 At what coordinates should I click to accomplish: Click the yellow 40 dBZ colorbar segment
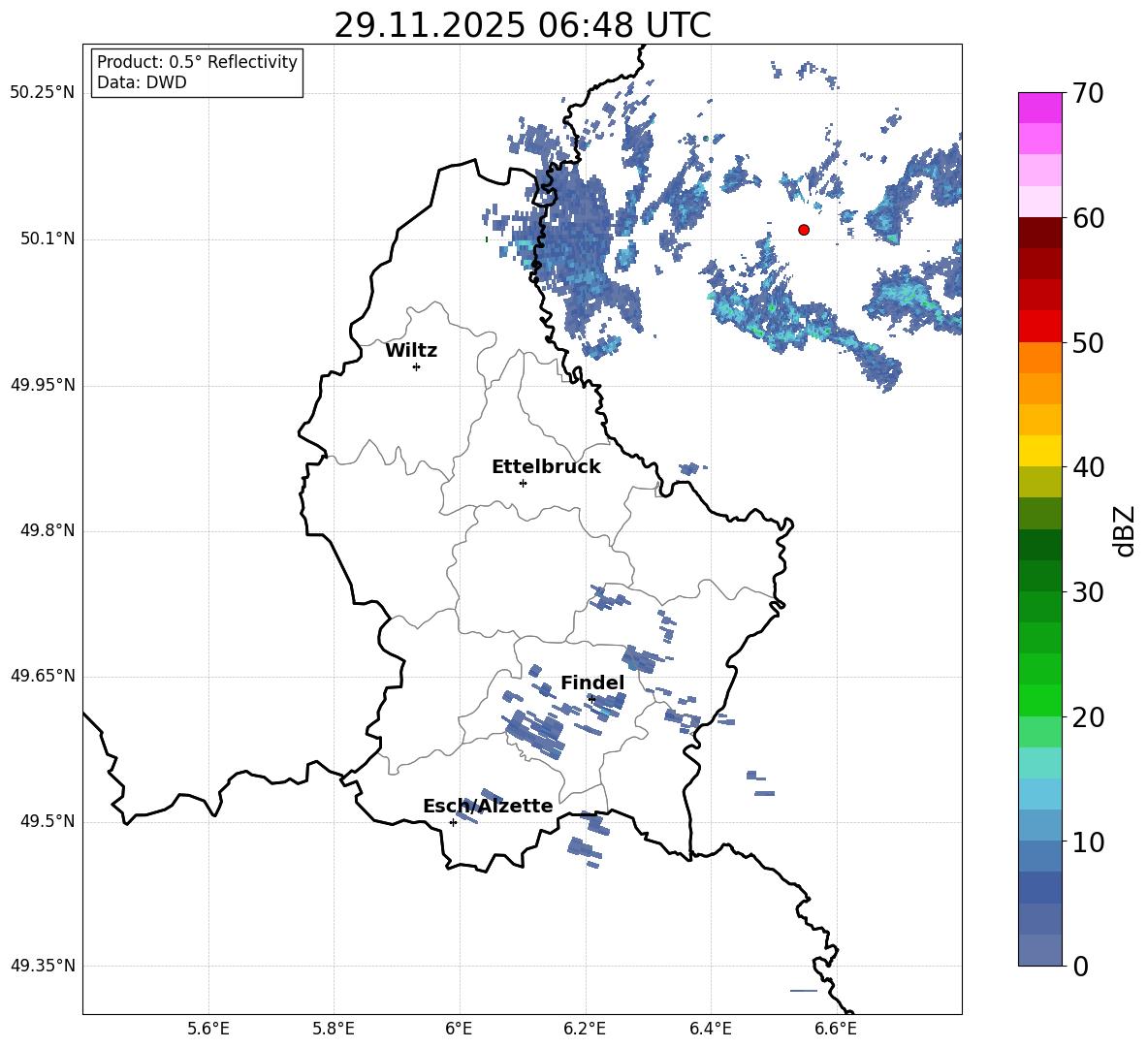pos(1040,451)
